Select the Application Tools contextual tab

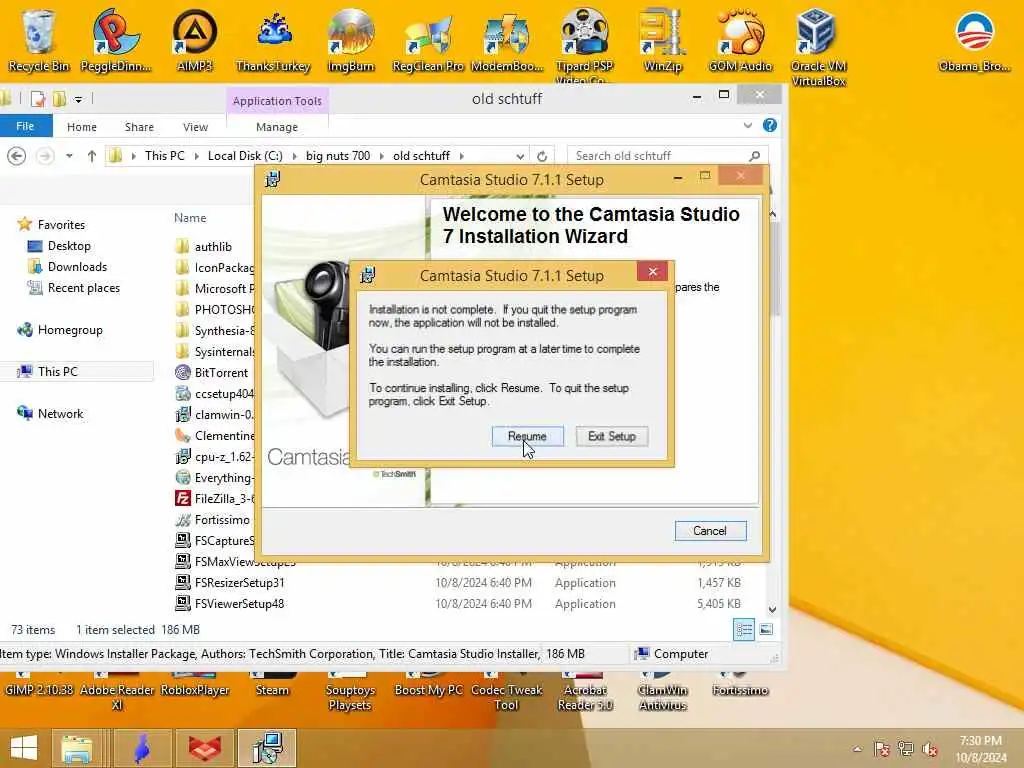point(277,101)
